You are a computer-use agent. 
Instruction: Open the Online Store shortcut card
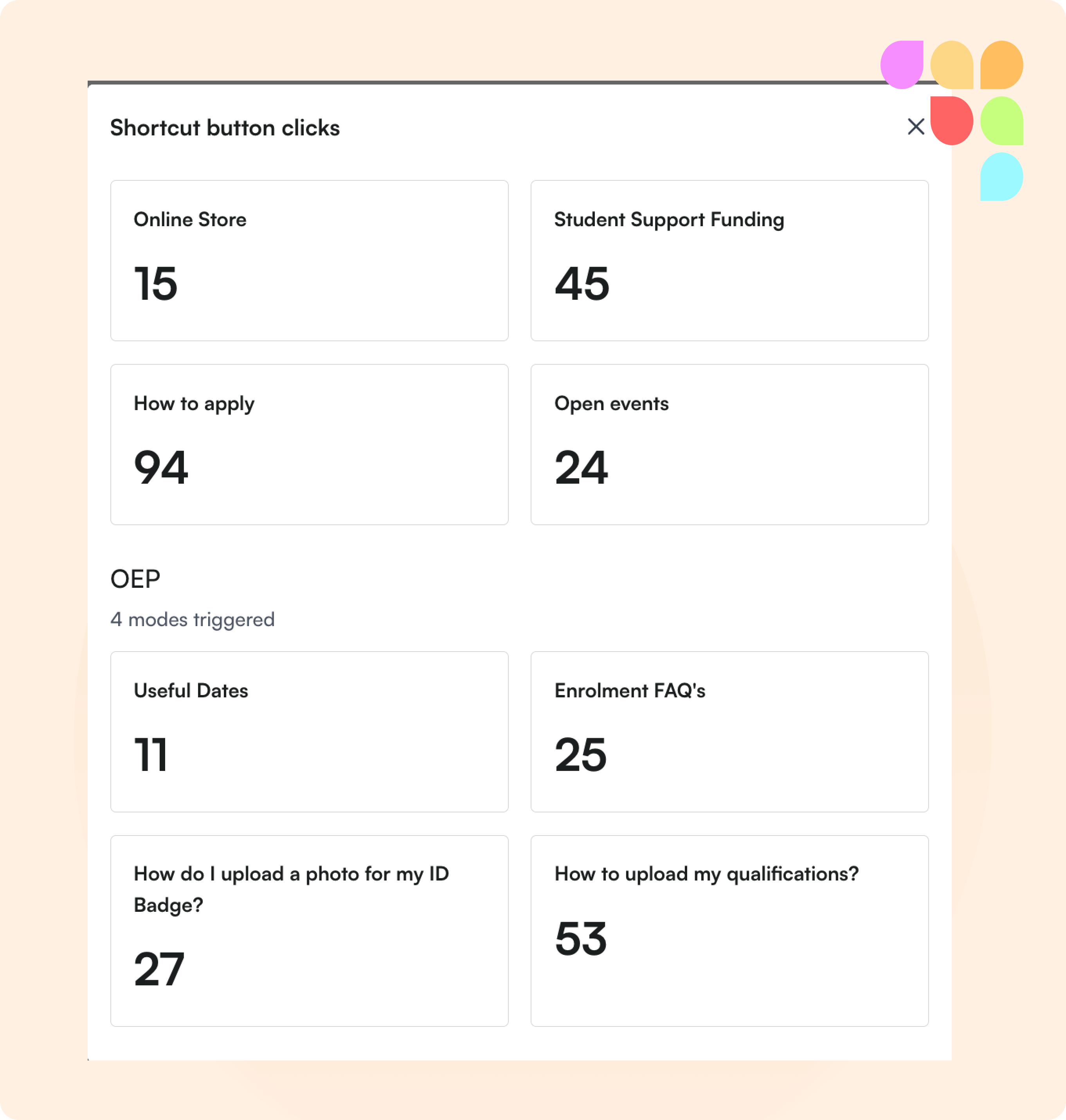pyautogui.click(x=309, y=260)
